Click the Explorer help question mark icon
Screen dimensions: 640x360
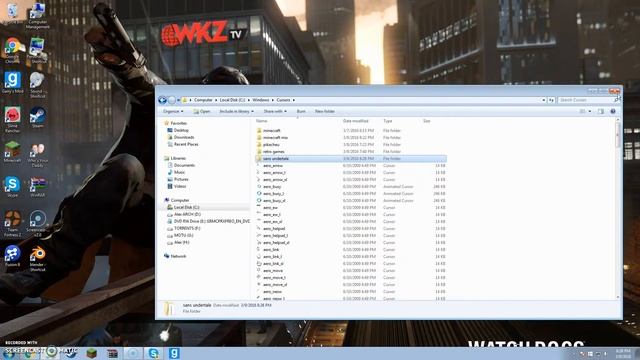[613, 111]
